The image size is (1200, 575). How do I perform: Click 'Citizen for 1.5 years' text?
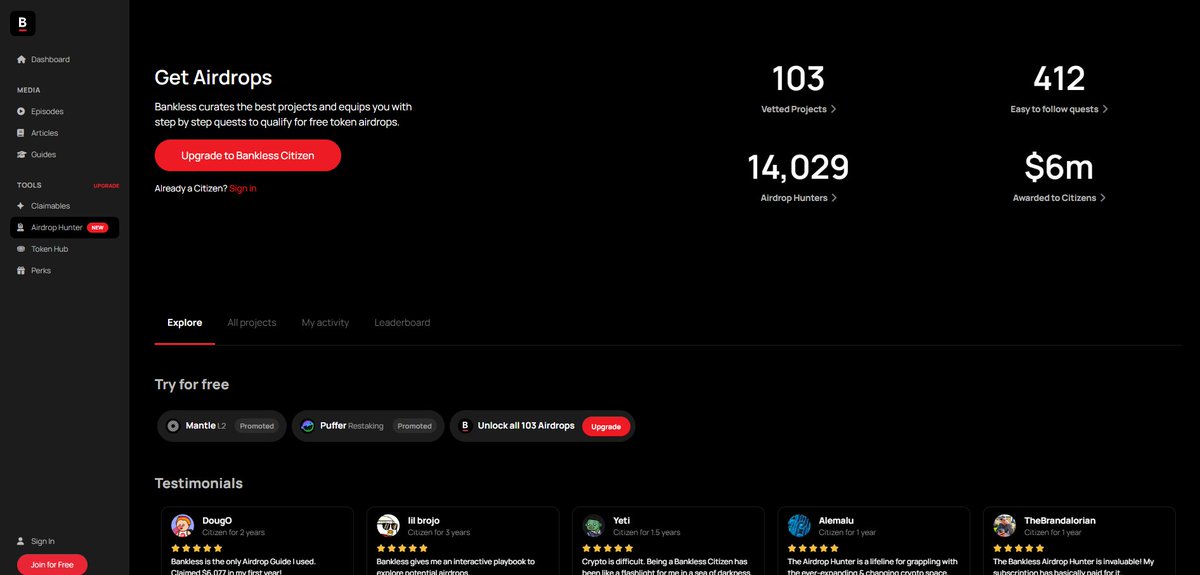[647, 533]
